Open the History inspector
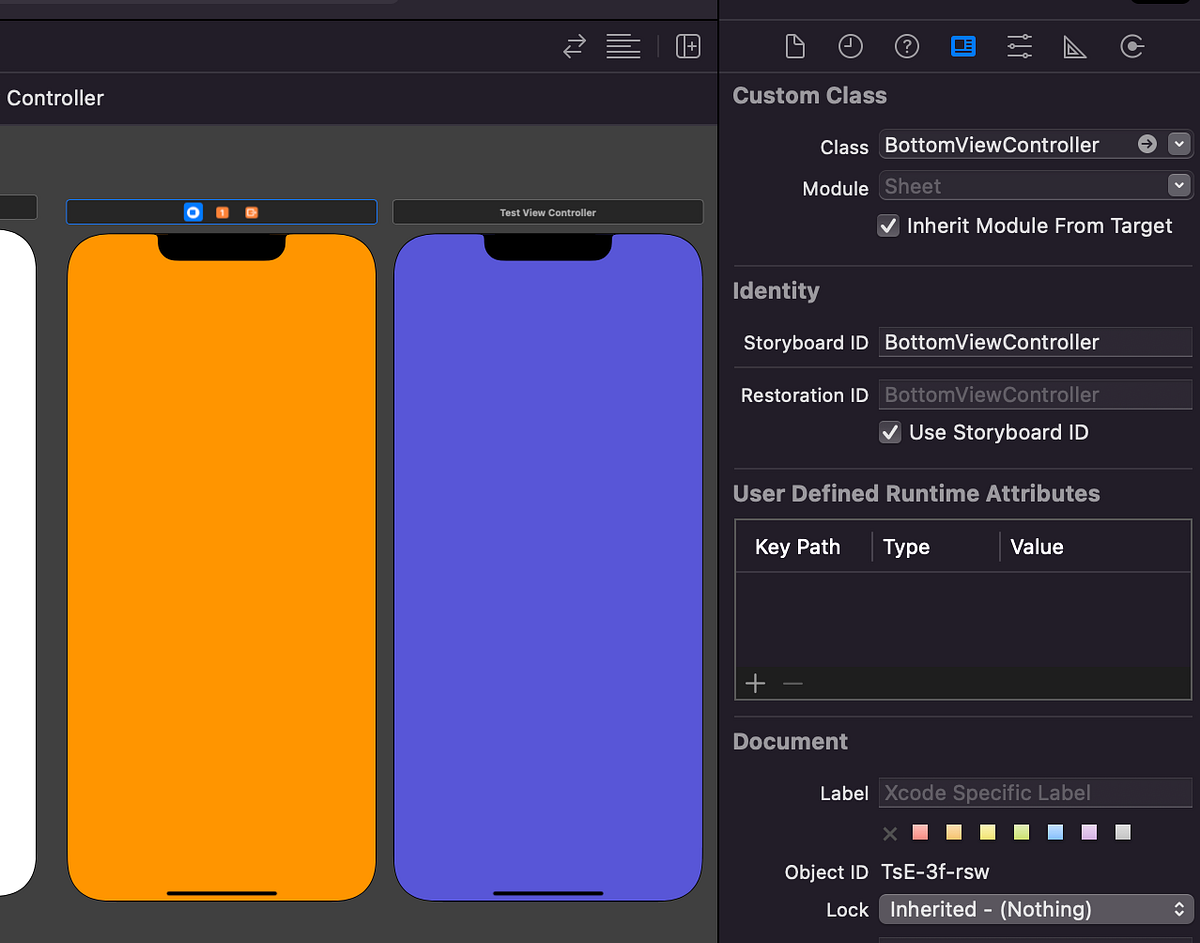Image resolution: width=1200 pixels, height=943 pixels. [x=851, y=46]
